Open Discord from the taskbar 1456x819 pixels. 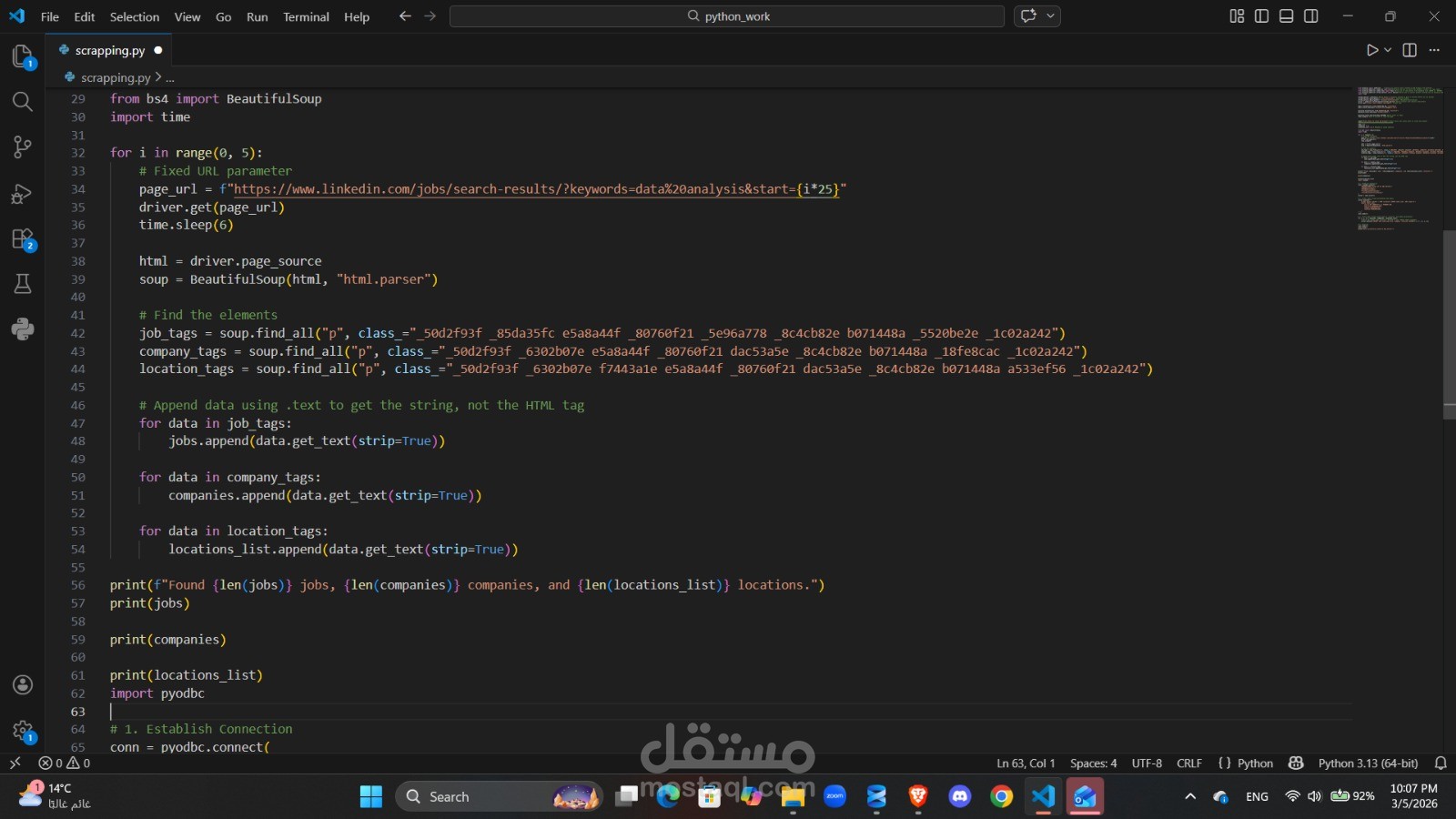tap(960, 797)
